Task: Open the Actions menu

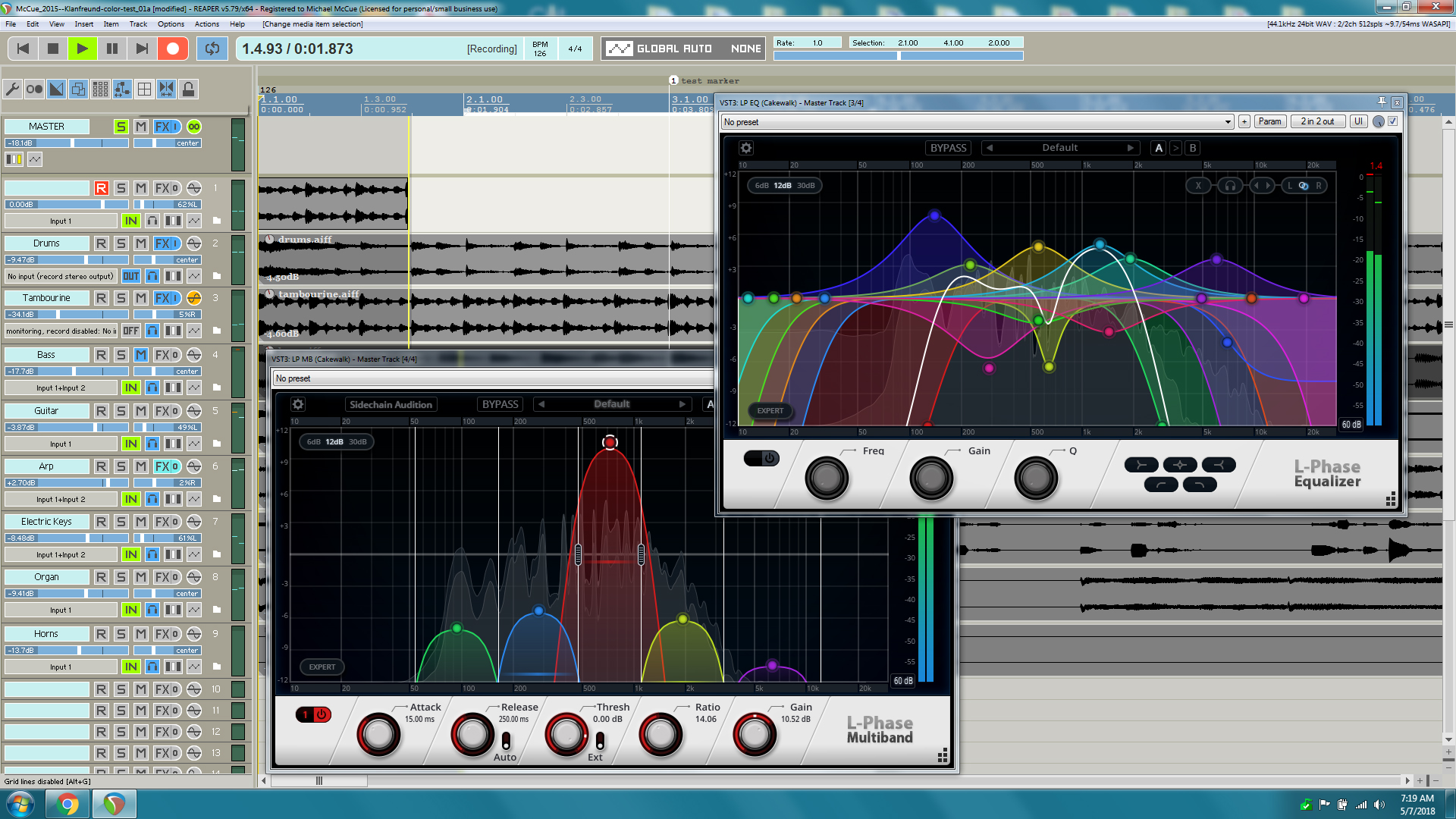Action: click(206, 24)
